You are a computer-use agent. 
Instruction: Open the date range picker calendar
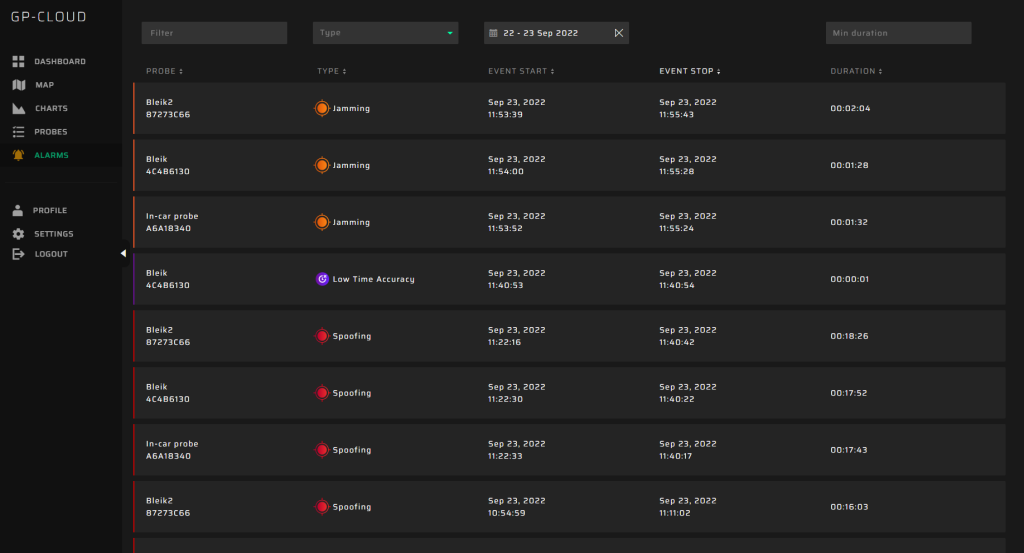(x=493, y=33)
